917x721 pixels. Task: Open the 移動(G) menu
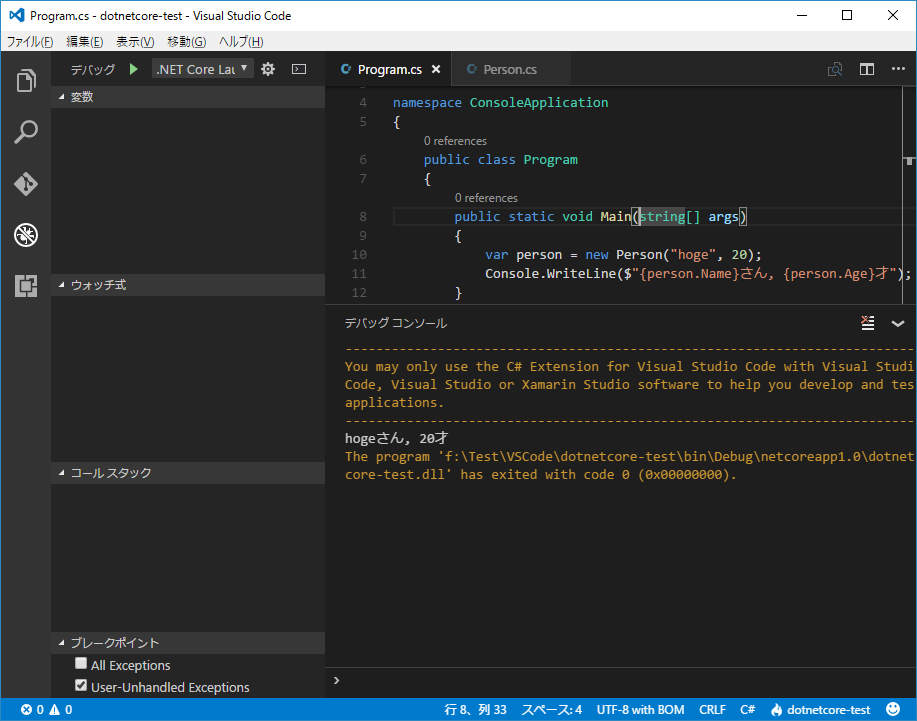pyautogui.click(x=187, y=42)
